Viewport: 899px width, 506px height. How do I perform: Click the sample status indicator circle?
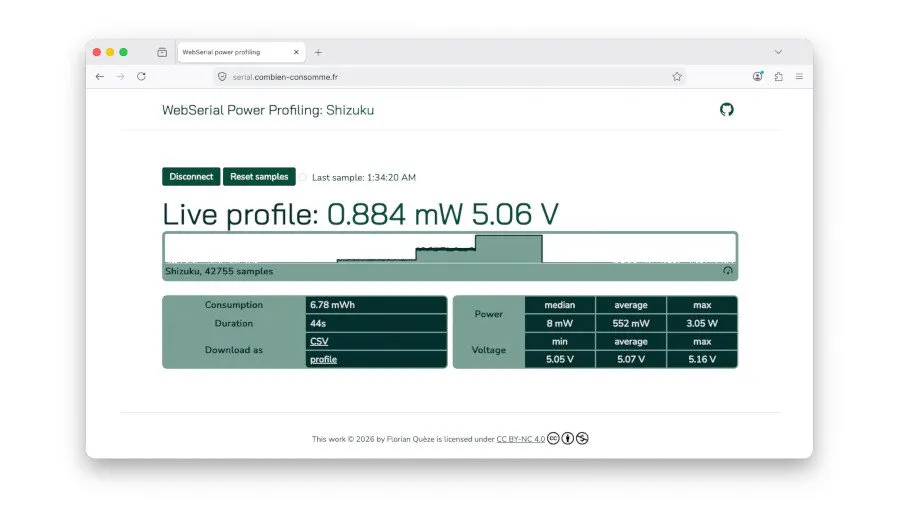[303, 177]
